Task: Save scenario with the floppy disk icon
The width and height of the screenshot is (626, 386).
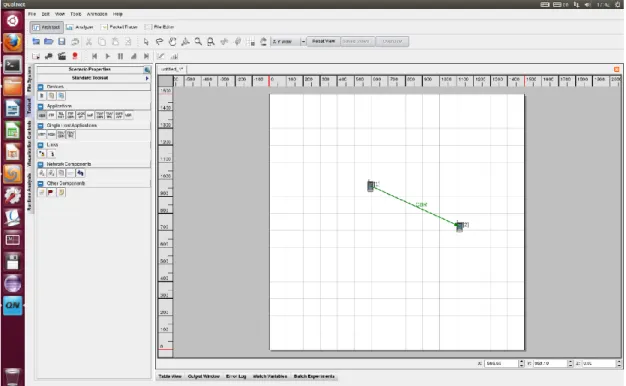Action: point(61,42)
